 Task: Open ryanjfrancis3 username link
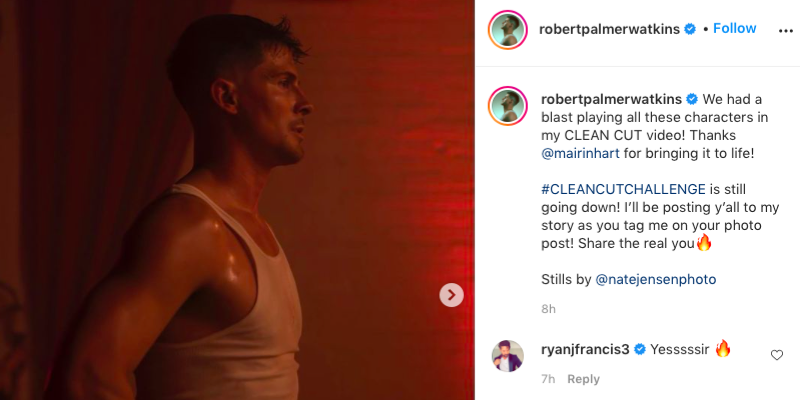[x=583, y=350]
